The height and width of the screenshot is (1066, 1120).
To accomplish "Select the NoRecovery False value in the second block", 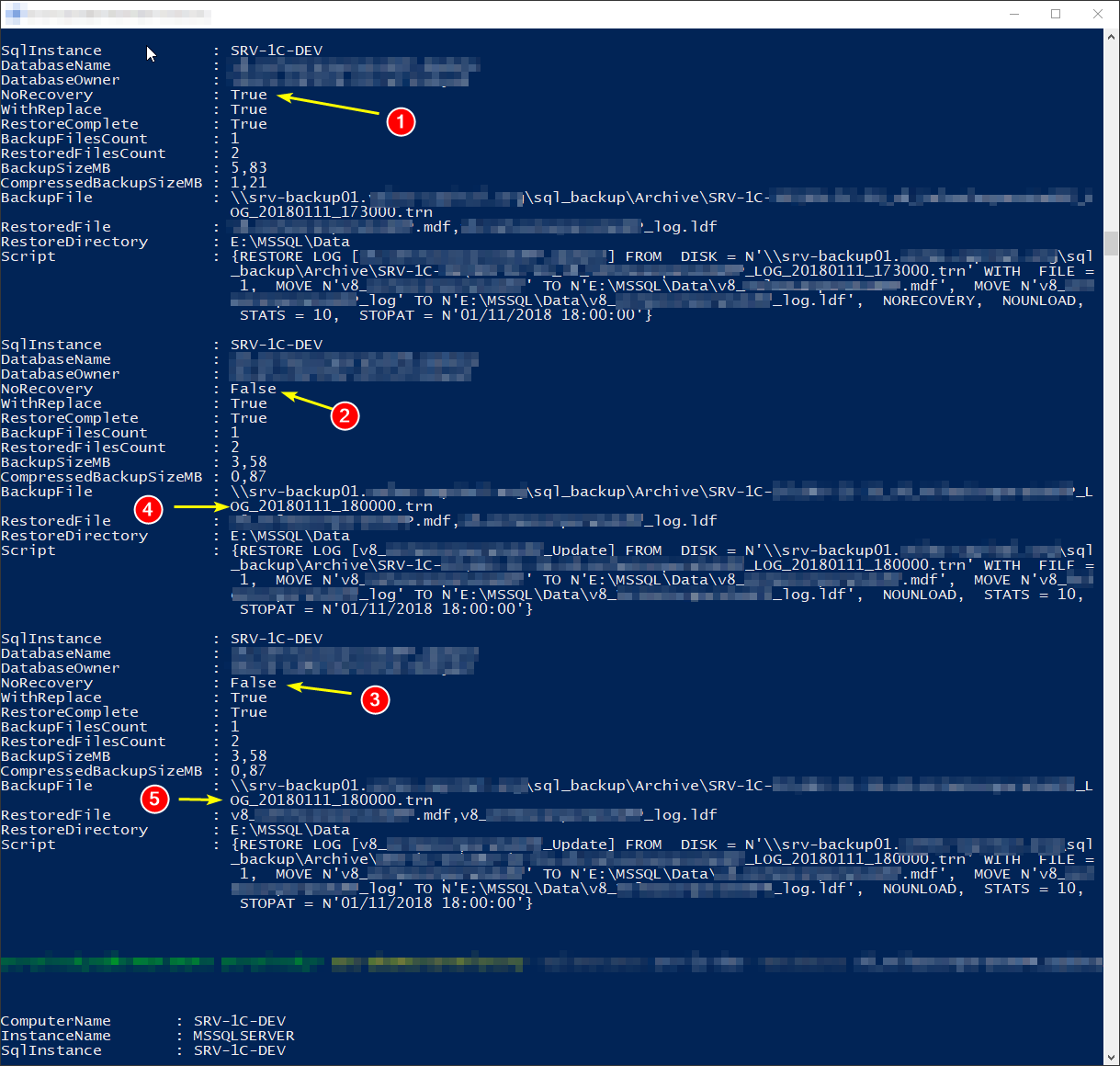I will (253, 388).
